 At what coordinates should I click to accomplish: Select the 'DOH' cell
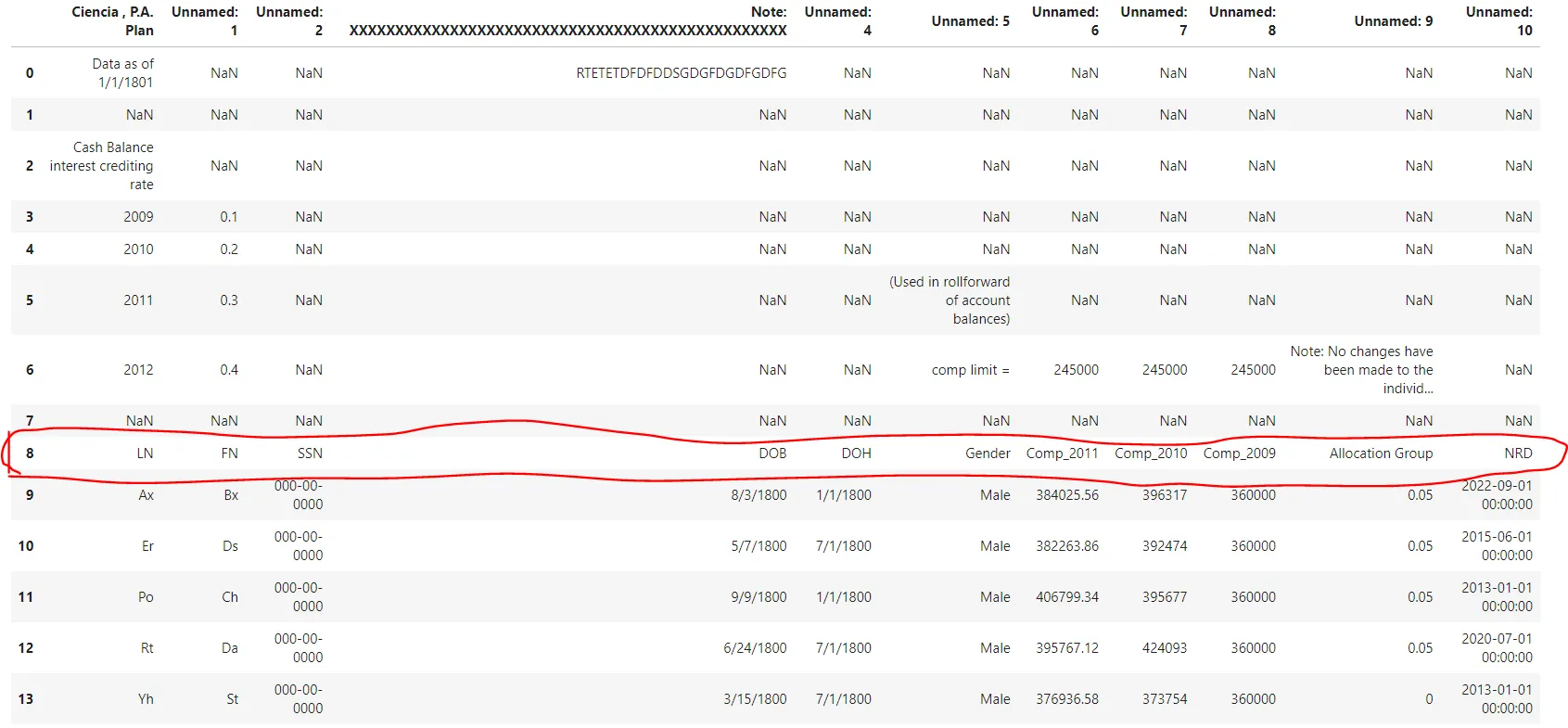(856, 453)
